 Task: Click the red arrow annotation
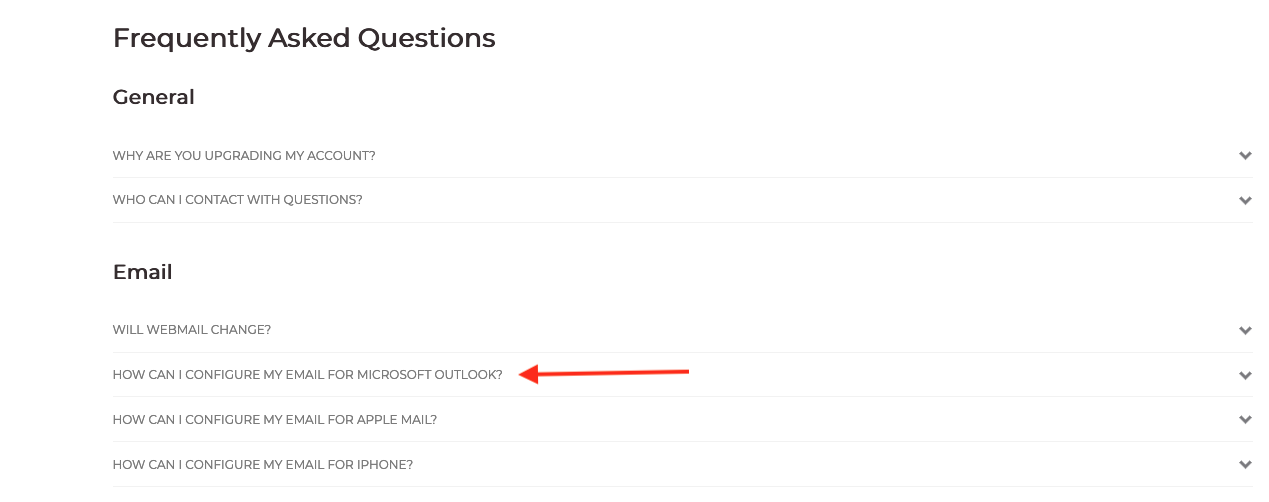tap(605, 374)
